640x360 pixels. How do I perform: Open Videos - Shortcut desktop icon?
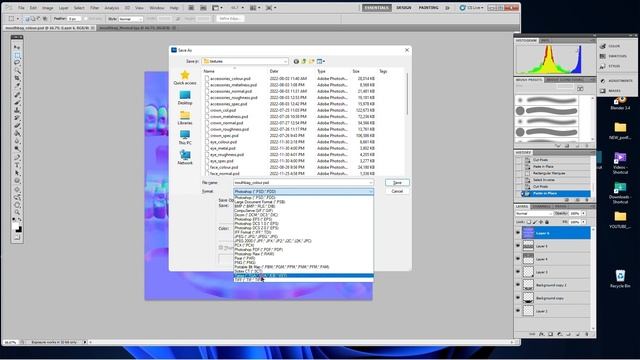pyautogui.click(x=620, y=163)
